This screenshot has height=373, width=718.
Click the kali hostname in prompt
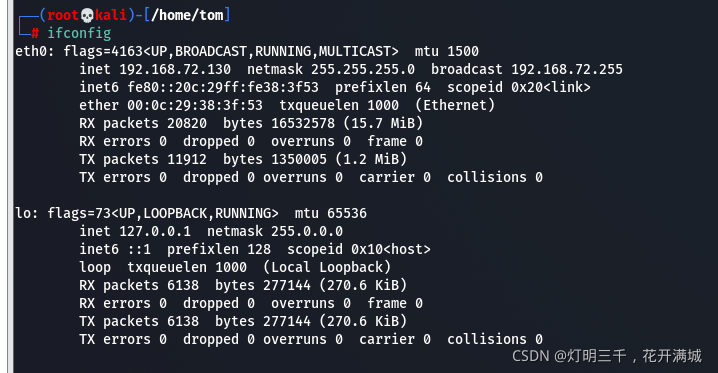click(111, 15)
